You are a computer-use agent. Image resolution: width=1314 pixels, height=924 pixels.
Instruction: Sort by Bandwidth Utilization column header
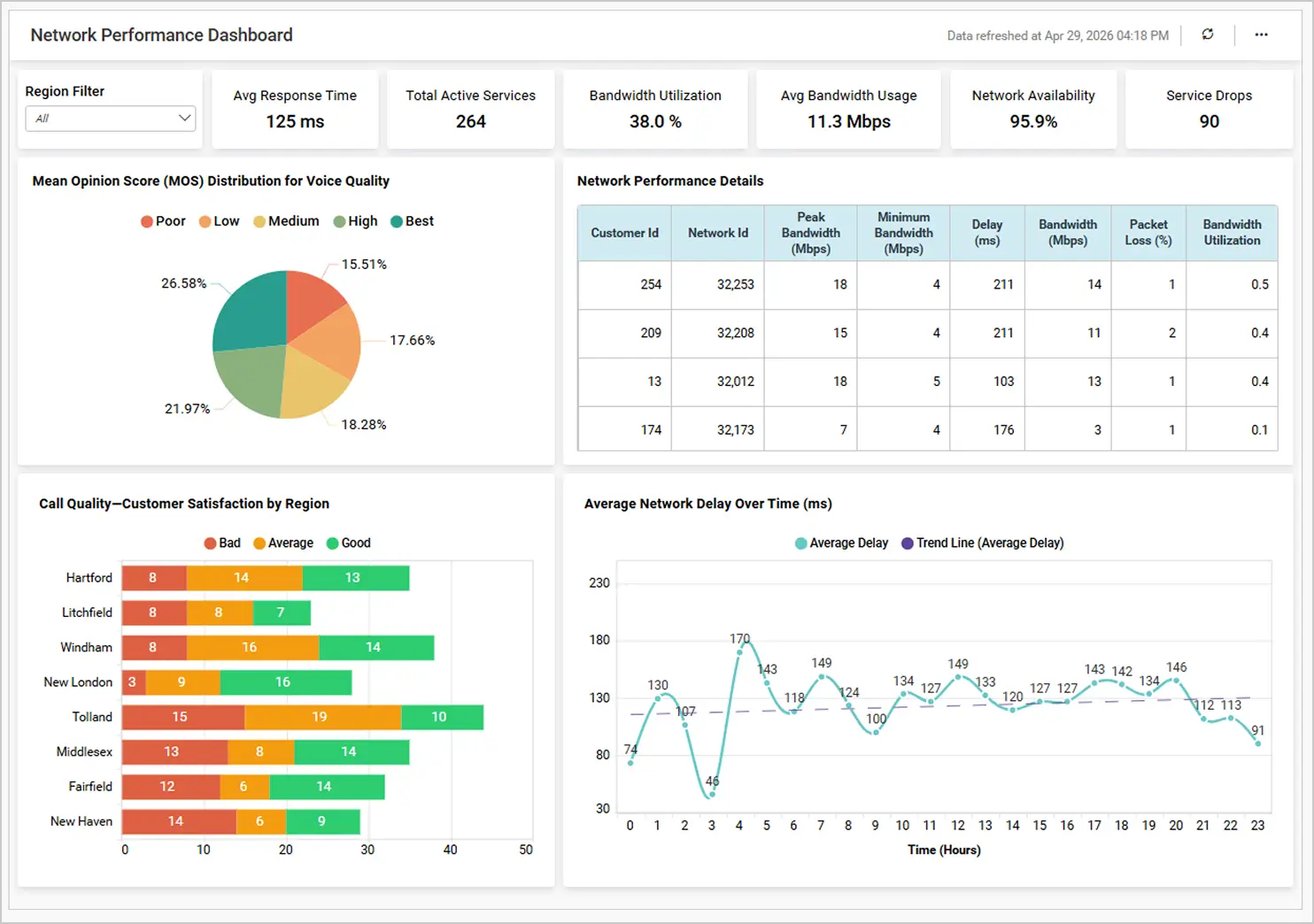tap(1232, 233)
